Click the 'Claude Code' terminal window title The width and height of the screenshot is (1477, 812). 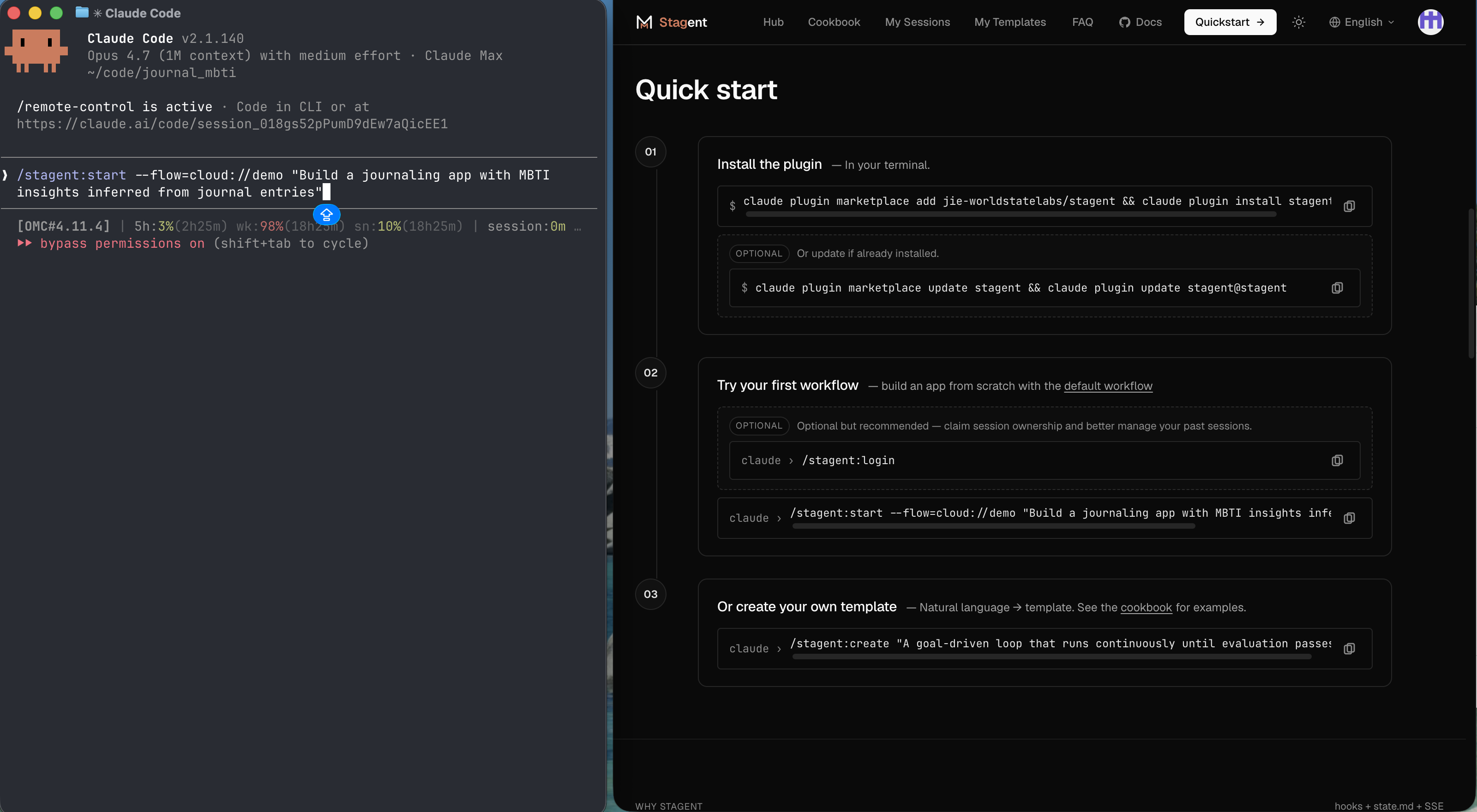(142, 13)
